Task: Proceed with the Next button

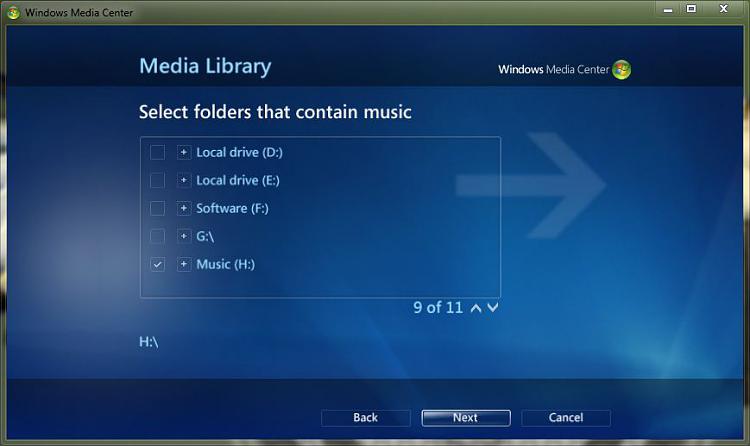Action: click(x=466, y=418)
